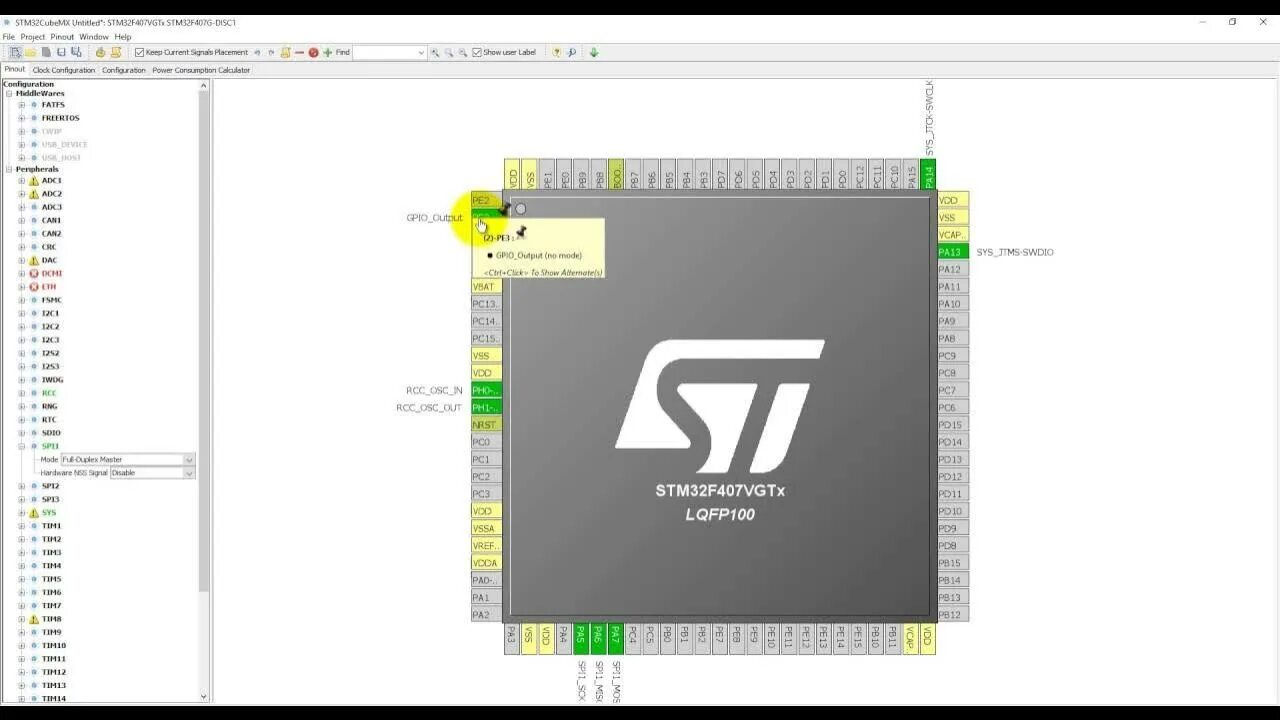This screenshot has width=1280, height=720.
Task: Click the yellow help question-mark icon
Action: (x=556, y=52)
